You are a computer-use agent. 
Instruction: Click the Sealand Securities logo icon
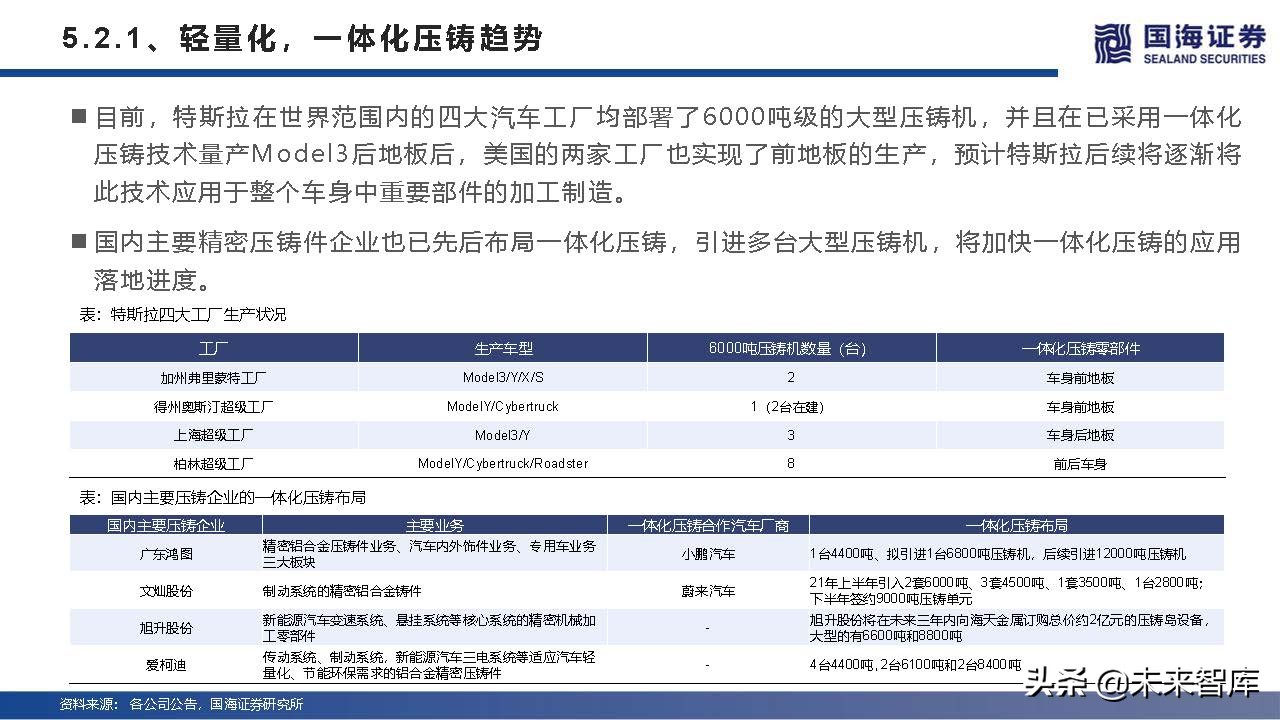(1111, 43)
